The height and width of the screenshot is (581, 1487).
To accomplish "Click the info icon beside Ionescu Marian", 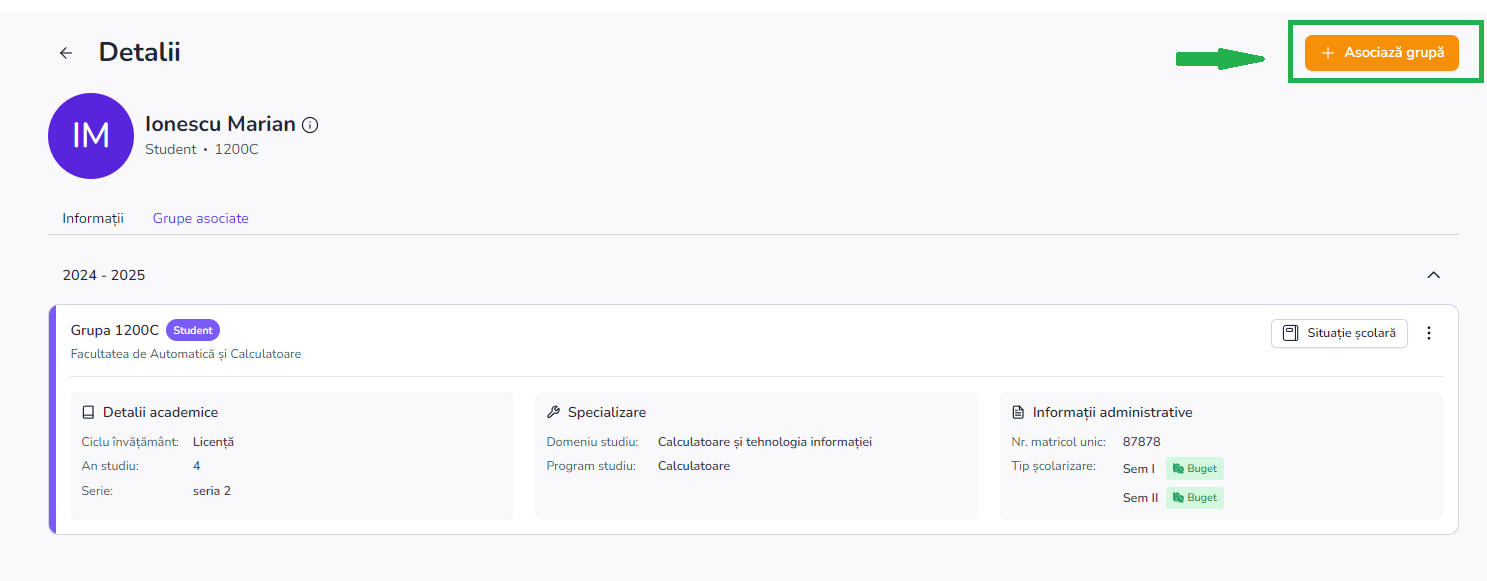I will (310, 125).
